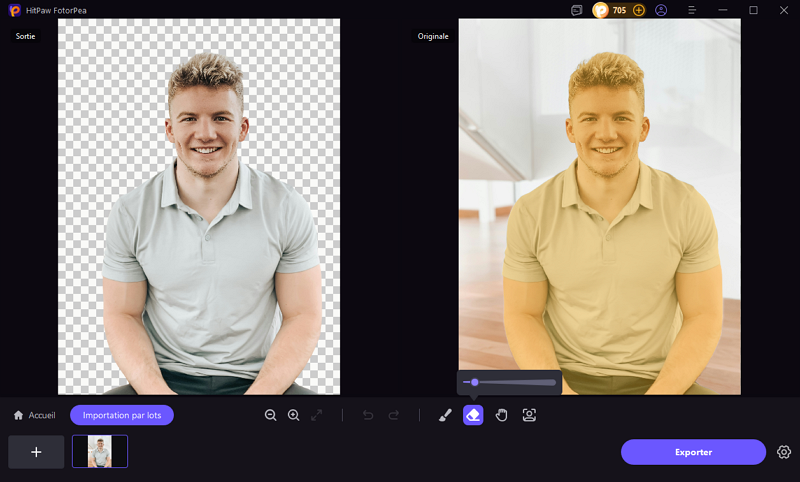This screenshot has width=800, height=482.
Task: Toggle the Eraser tool
Action: tap(473, 415)
